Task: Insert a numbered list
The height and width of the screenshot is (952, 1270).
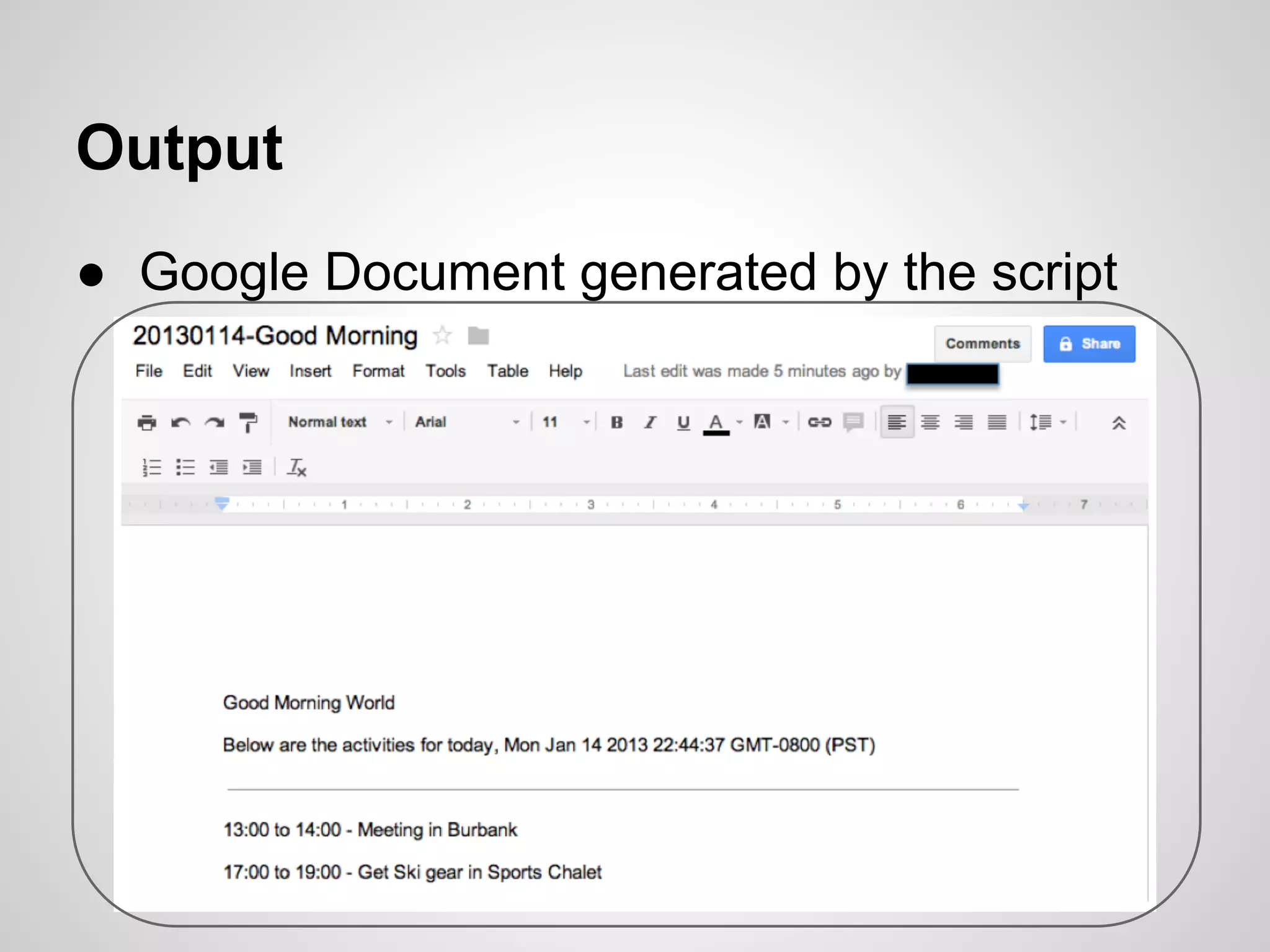Action: point(151,467)
